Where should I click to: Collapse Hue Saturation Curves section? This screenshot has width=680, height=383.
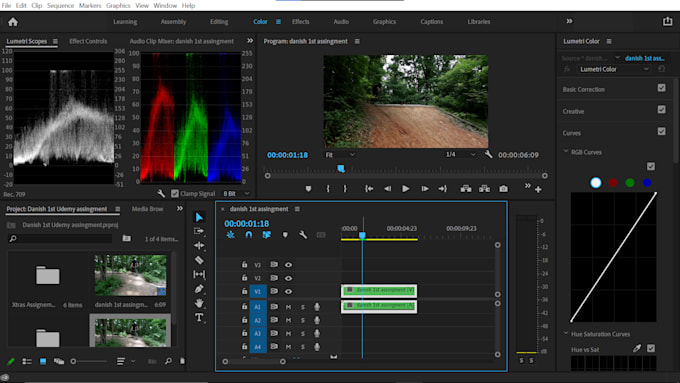click(566, 333)
